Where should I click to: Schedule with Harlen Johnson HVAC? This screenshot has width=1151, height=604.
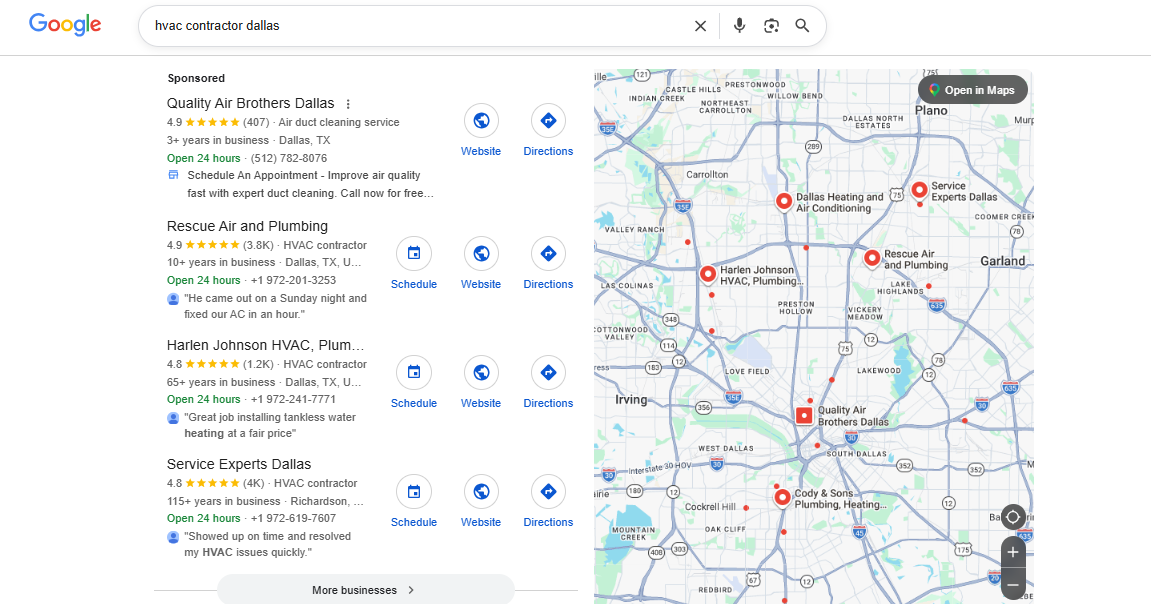(414, 383)
